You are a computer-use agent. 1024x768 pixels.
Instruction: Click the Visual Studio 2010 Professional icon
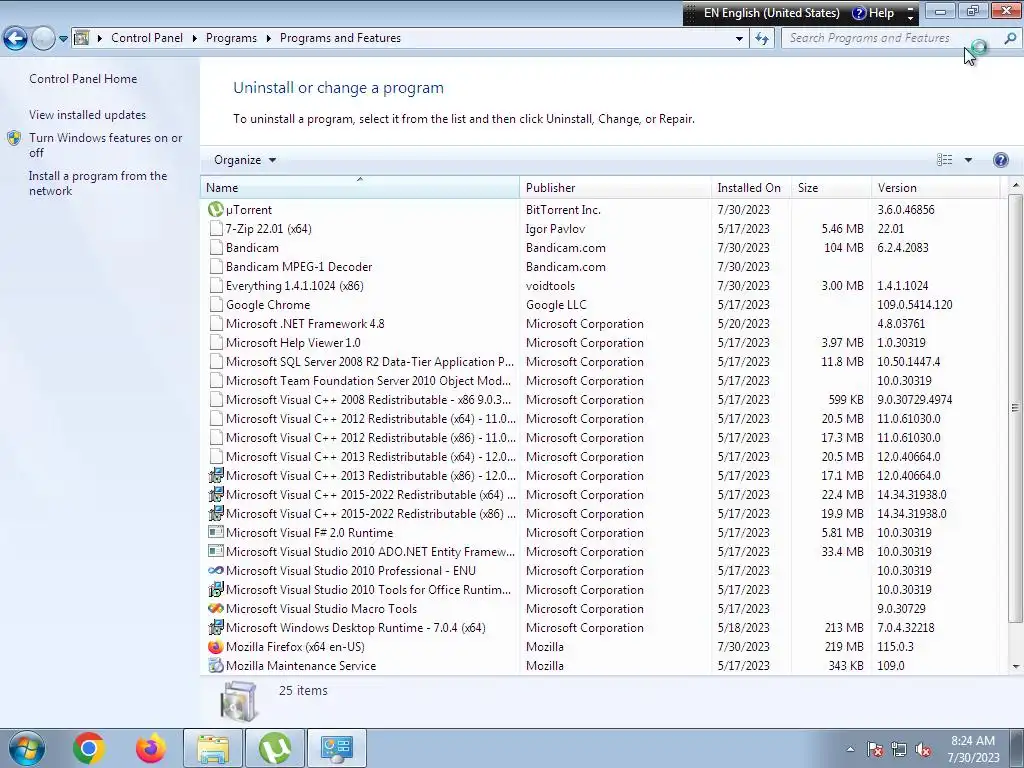click(216, 570)
